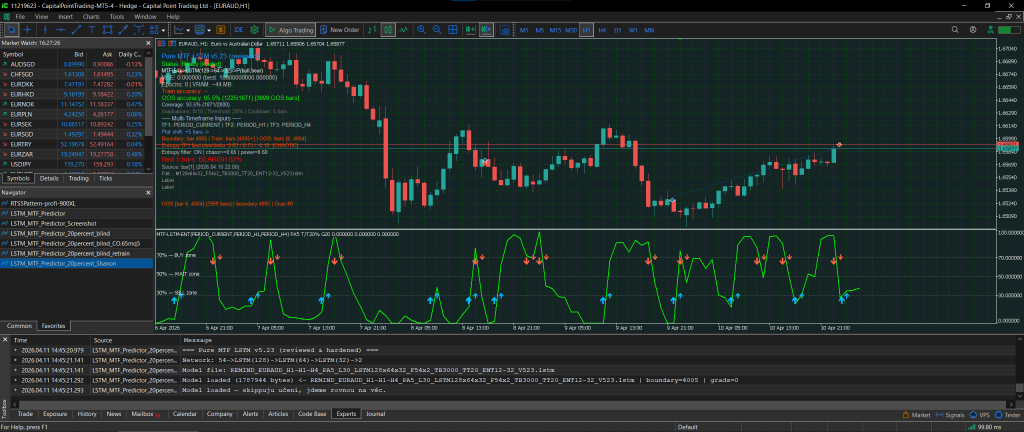Open the Charts menu
The image size is (1024, 432).
(x=90, y=17)
